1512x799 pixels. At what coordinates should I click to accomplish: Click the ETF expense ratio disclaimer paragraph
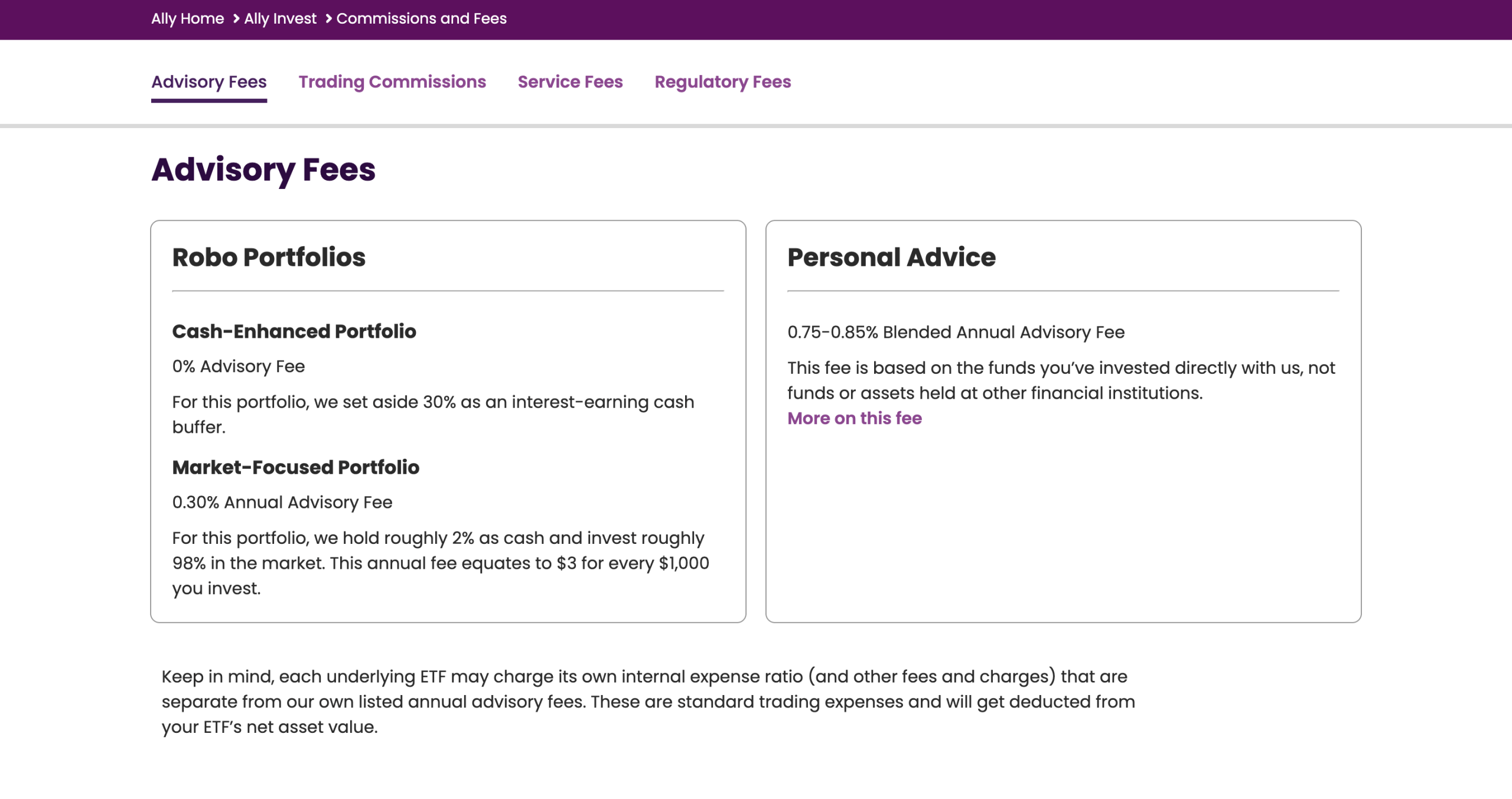tap(649, 702)
